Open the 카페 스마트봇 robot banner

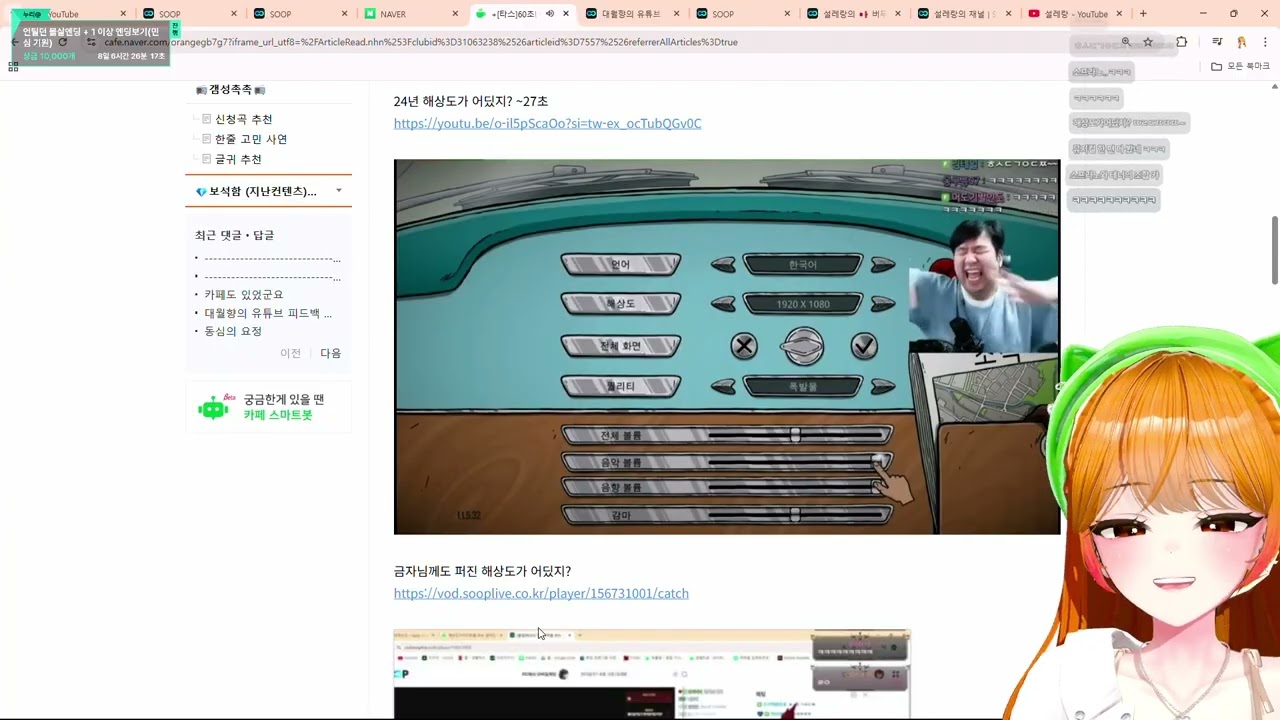tap(268, 407)
